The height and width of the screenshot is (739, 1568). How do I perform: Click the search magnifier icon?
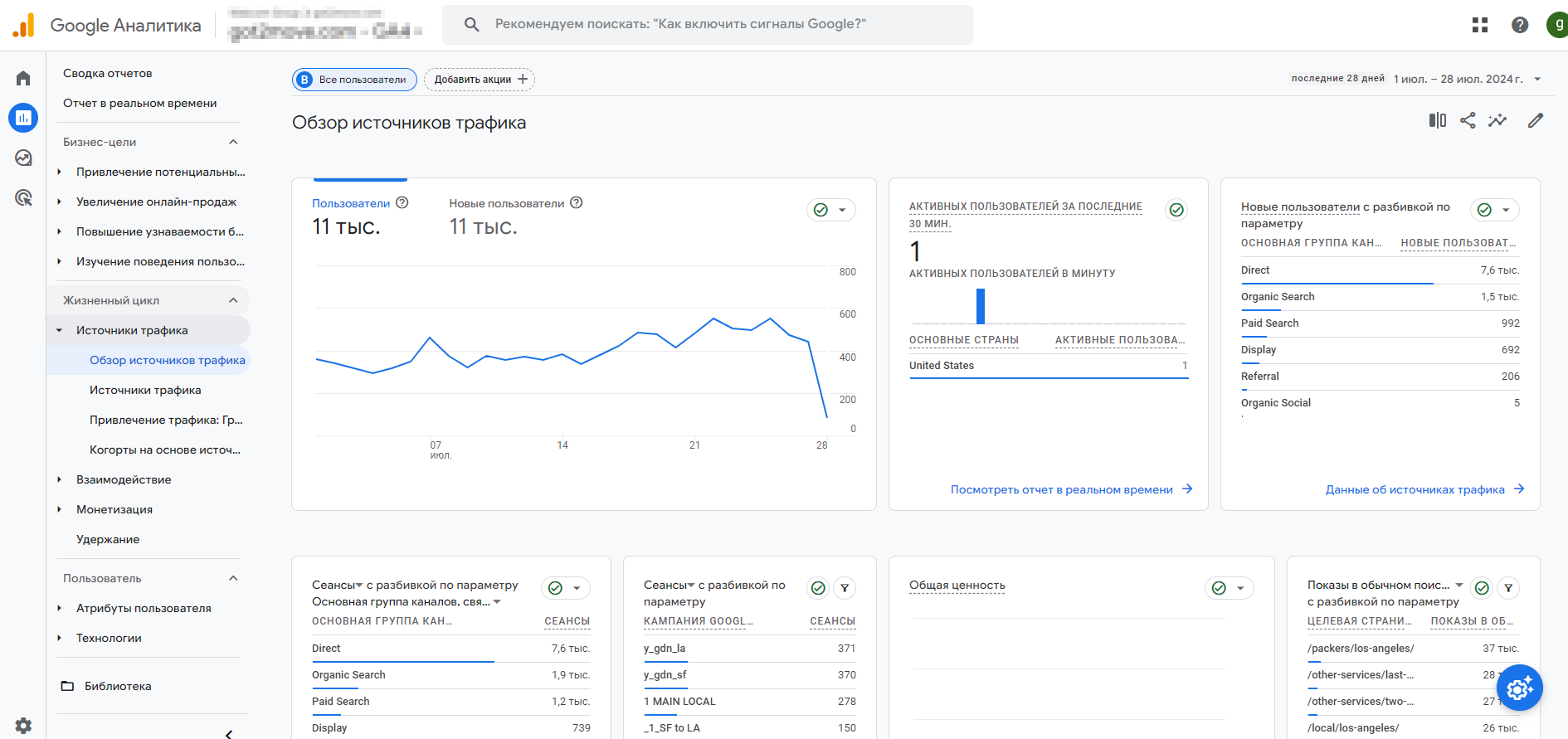[472, 24]
